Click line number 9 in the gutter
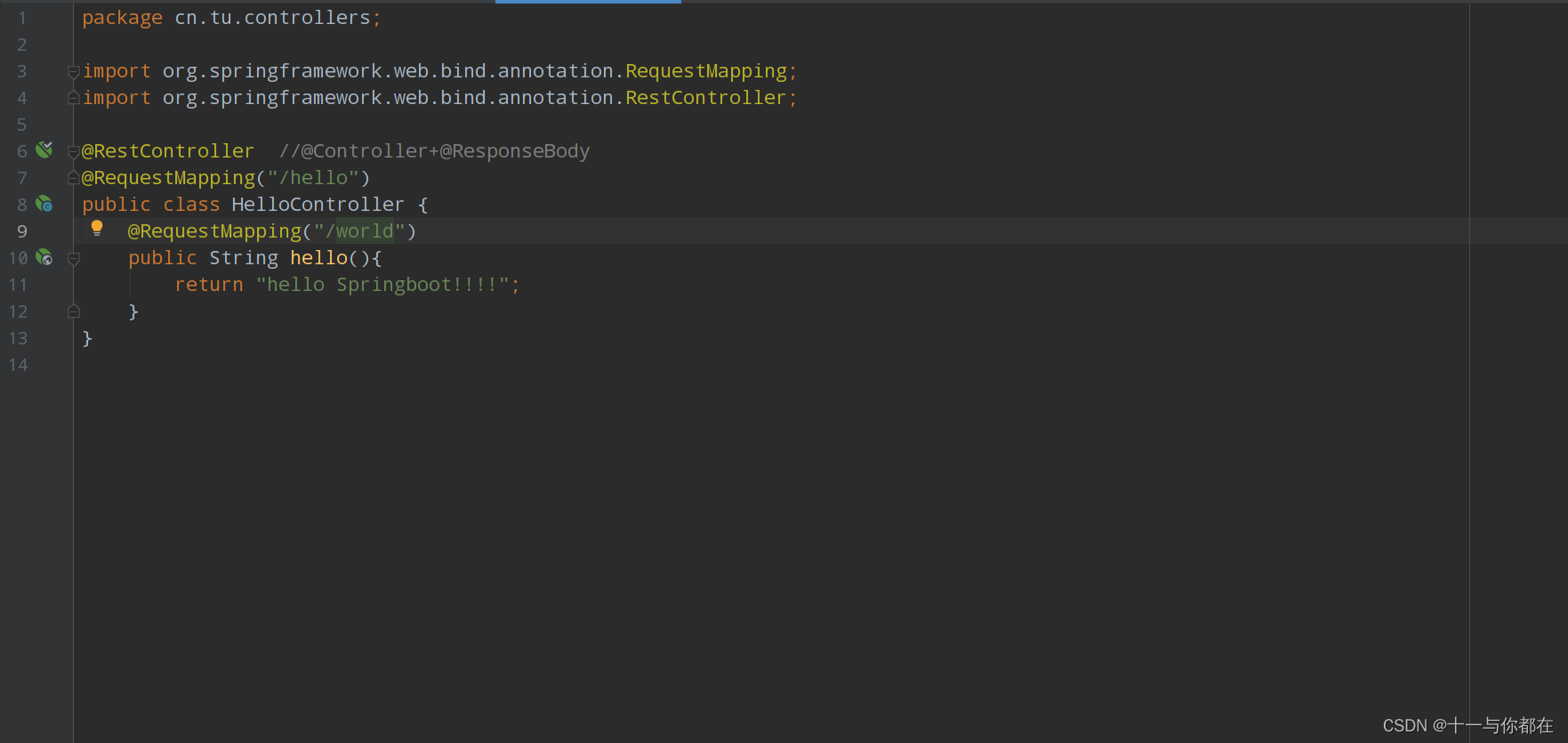Image resolution: width=1568 pixels, height=743 pixels. coord(22,231)
